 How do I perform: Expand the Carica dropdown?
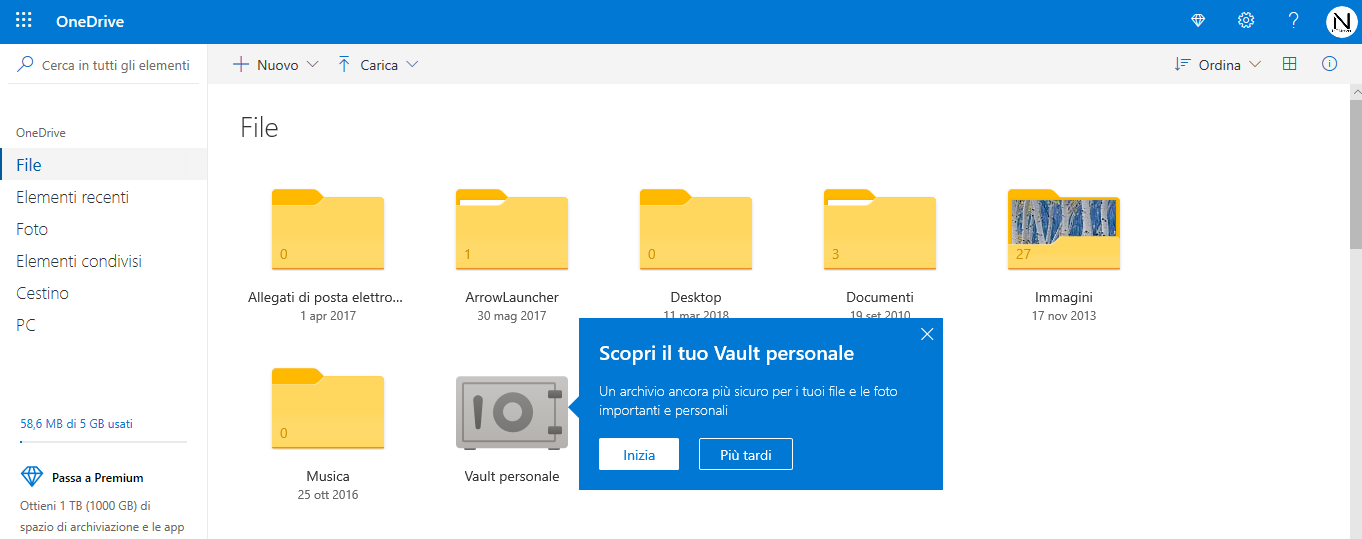click(412, 65)
